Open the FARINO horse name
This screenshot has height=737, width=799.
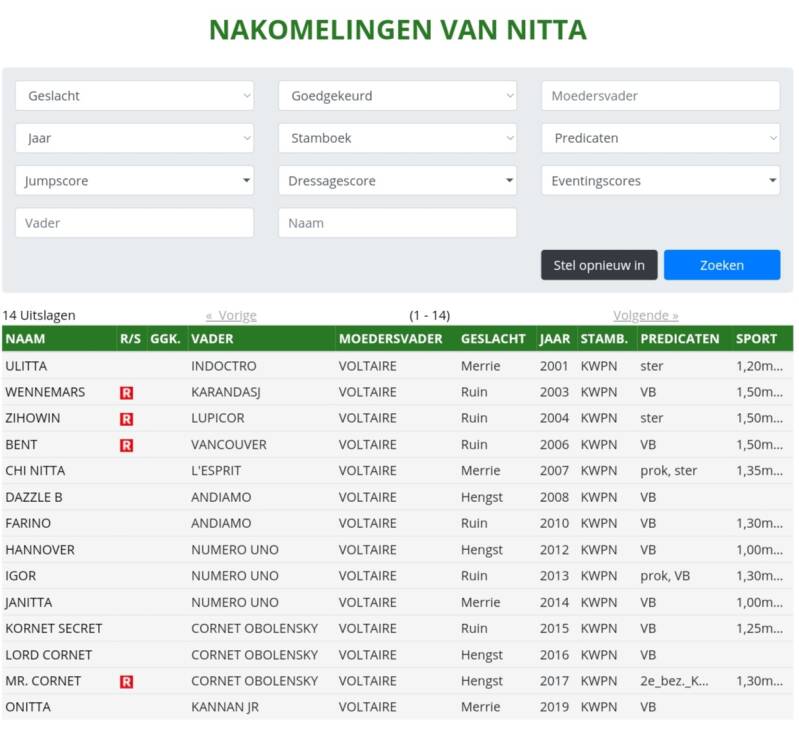point(28,523)
